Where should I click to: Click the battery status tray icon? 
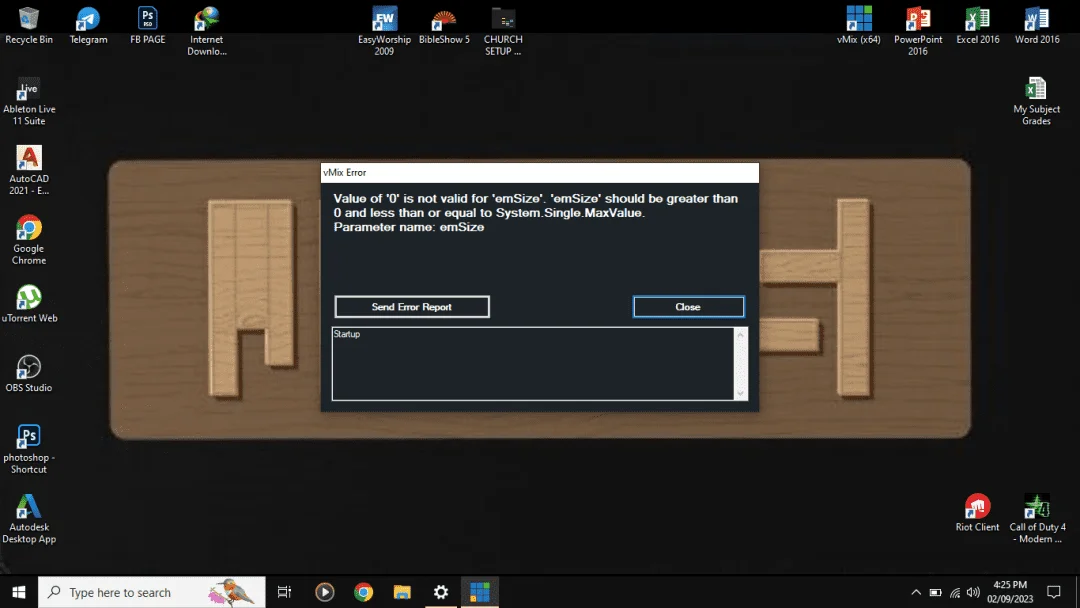[x=935, y=592]
